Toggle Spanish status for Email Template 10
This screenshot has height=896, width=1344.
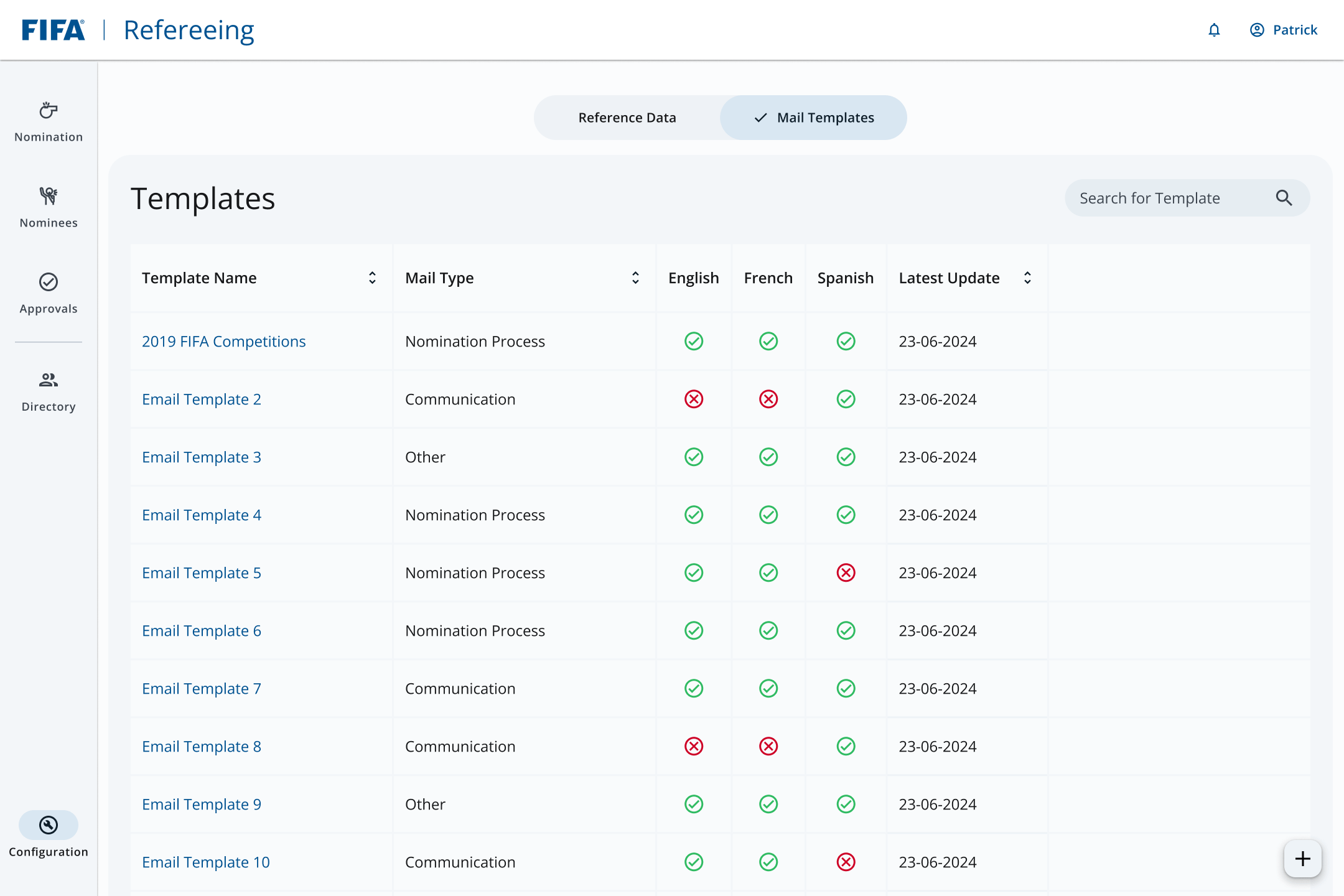846,862
